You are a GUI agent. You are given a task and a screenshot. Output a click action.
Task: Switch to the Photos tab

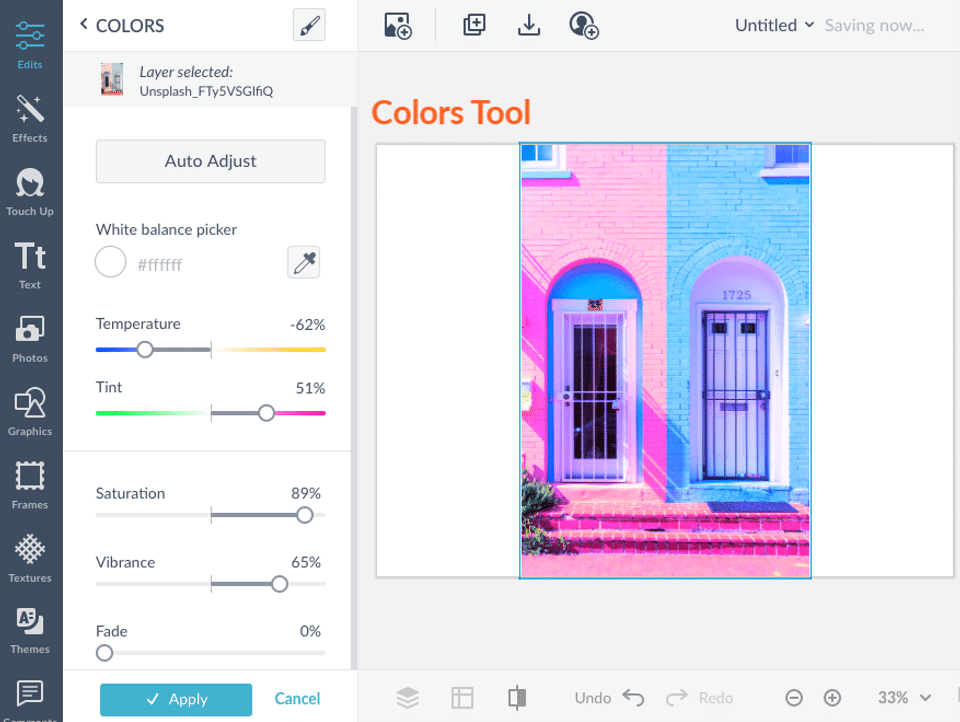30,339
